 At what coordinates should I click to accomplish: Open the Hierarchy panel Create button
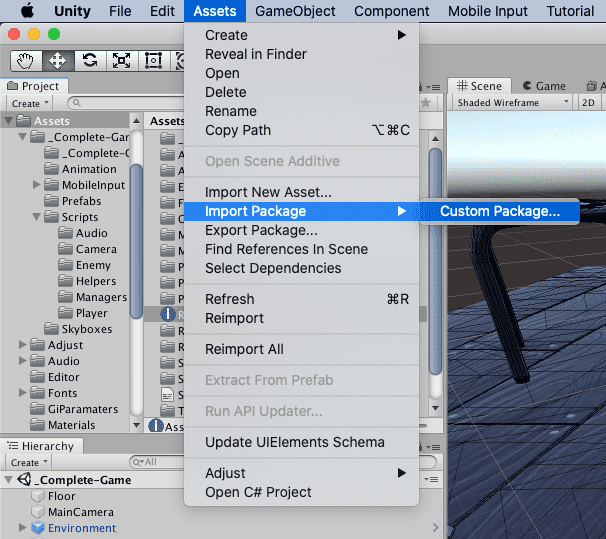point(29,462)
